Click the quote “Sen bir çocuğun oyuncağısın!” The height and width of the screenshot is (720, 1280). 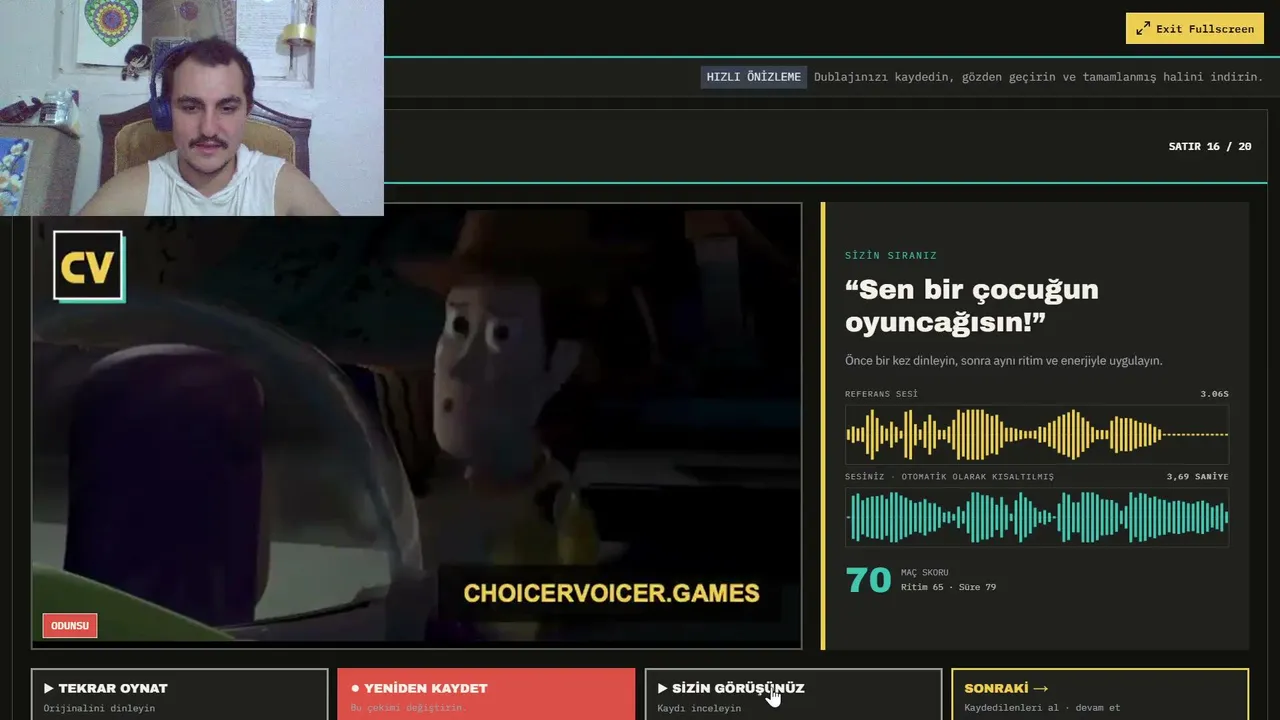pos(972,306)
